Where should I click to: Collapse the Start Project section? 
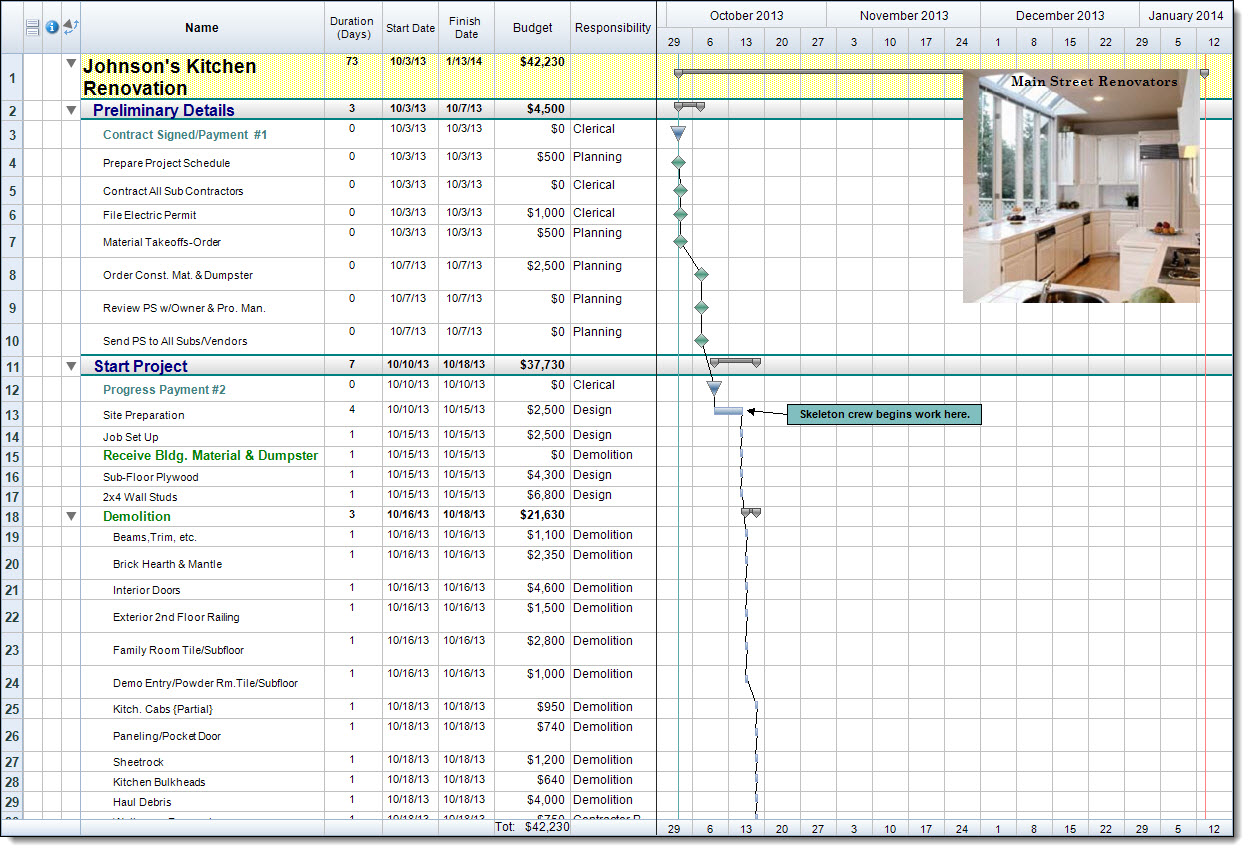coord(71,366)
